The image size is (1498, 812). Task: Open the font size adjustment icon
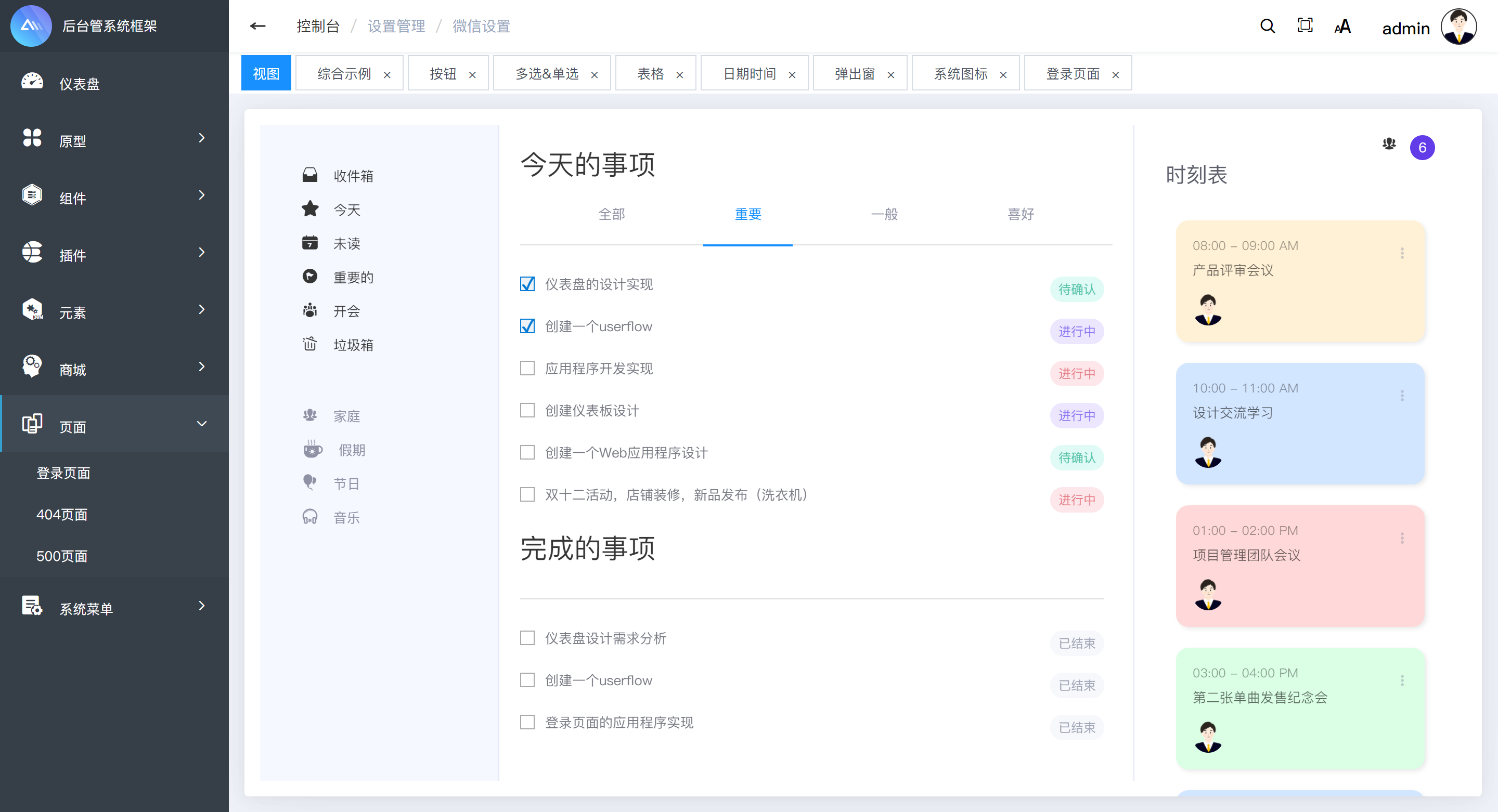point(1342,26)
